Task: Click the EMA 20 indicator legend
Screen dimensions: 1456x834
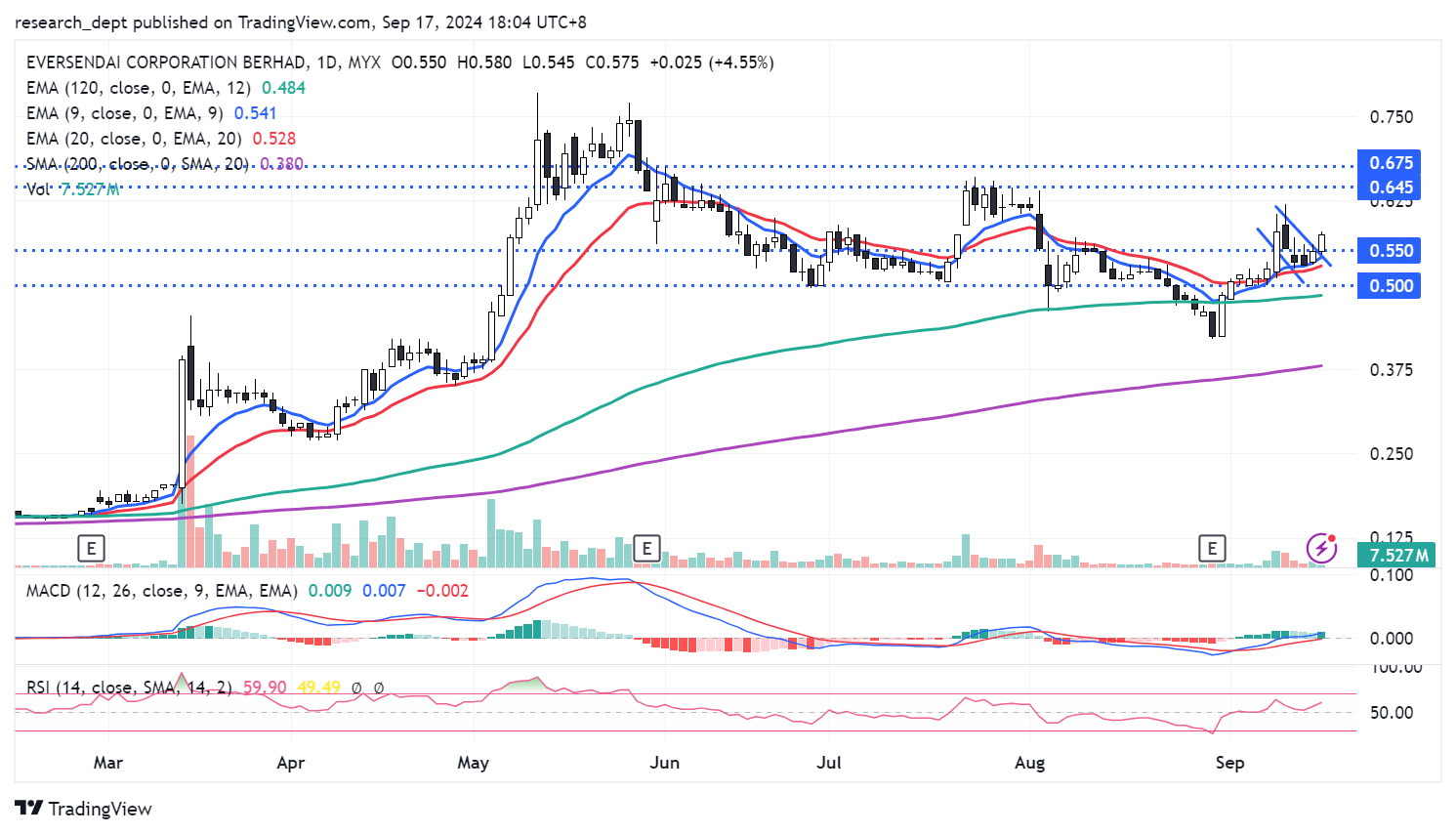Action: point(133,139)
